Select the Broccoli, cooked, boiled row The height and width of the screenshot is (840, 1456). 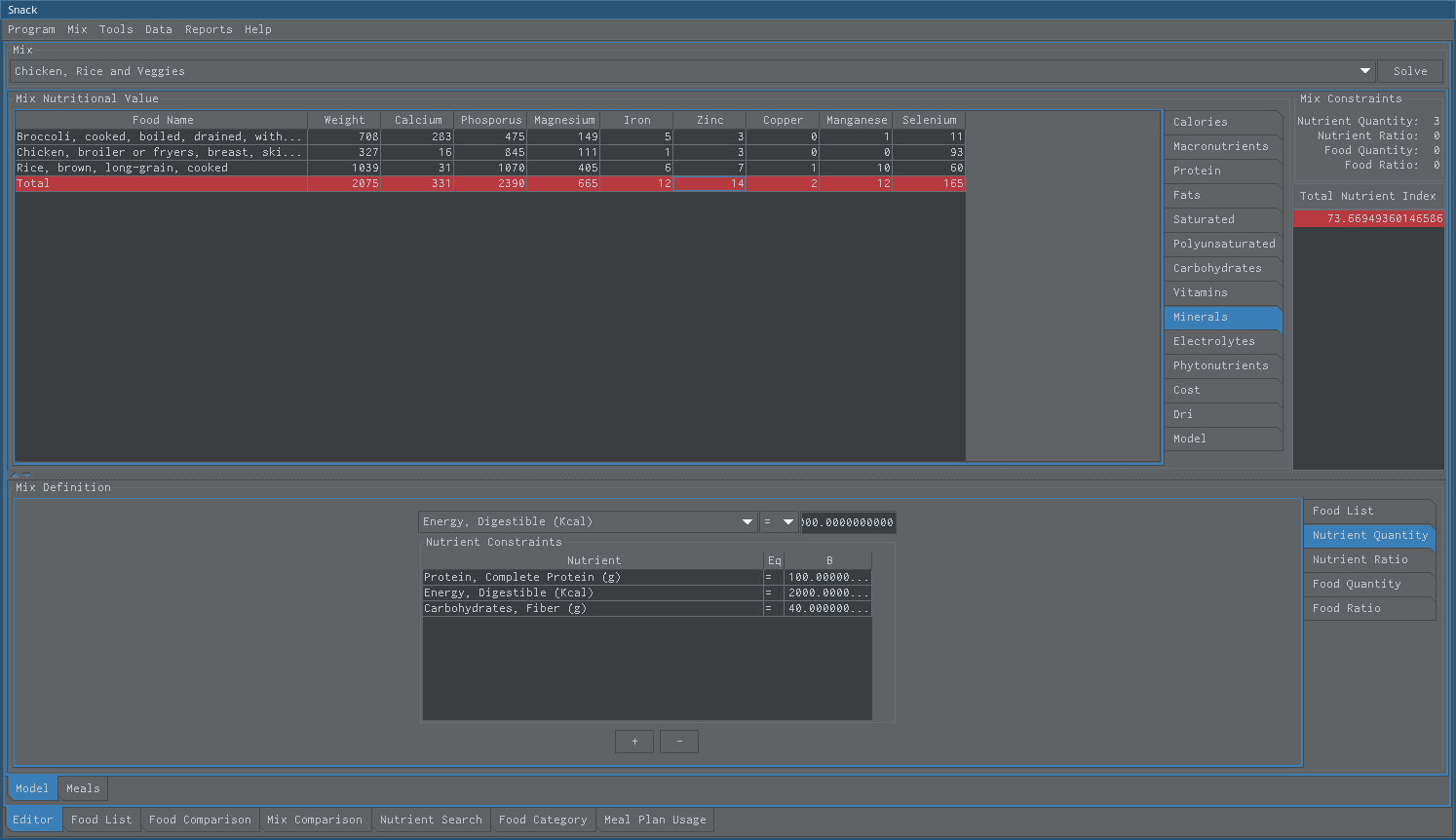tap(490, 136)
